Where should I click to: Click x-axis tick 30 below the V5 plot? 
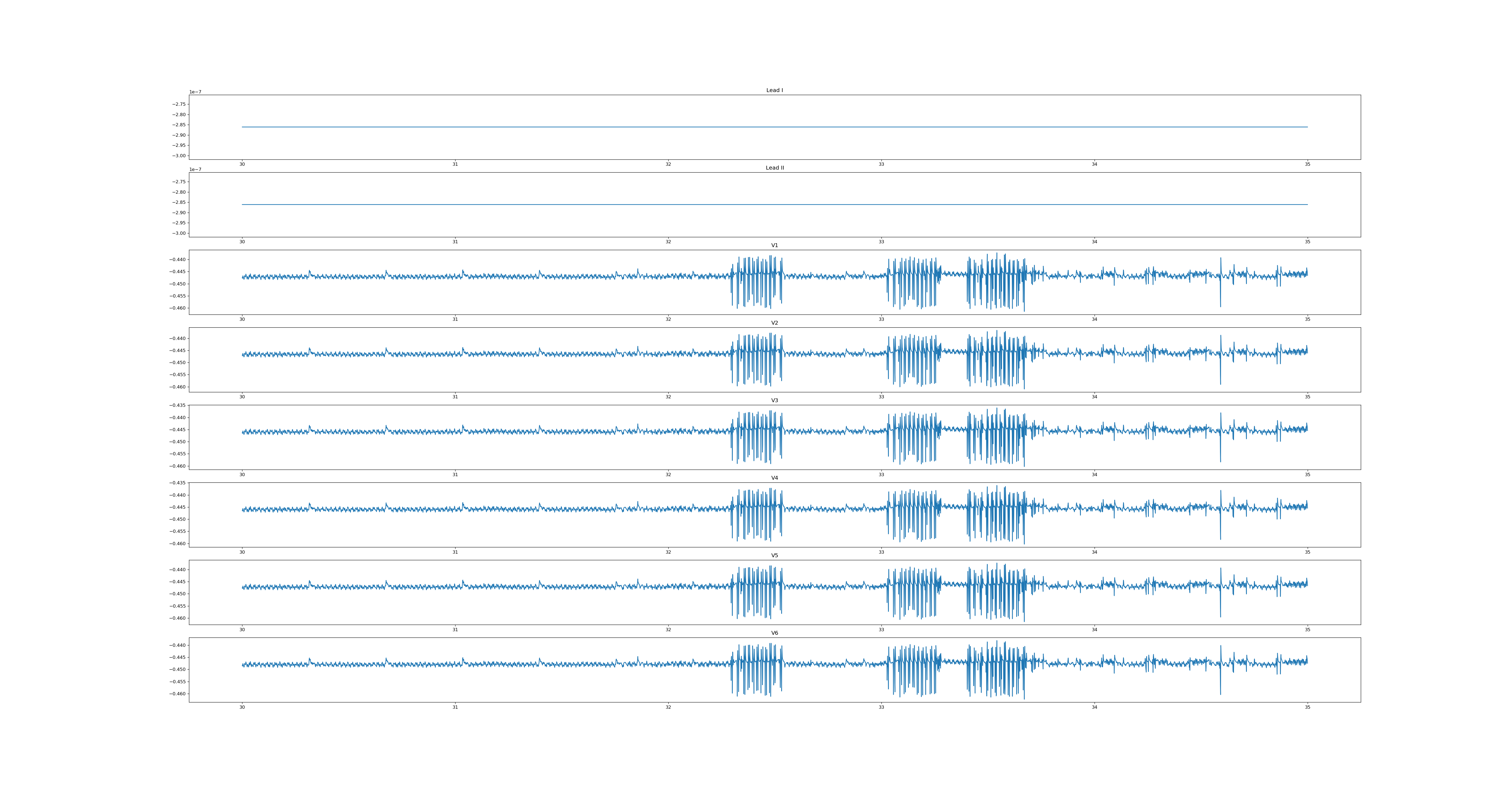tap(242, 629)
